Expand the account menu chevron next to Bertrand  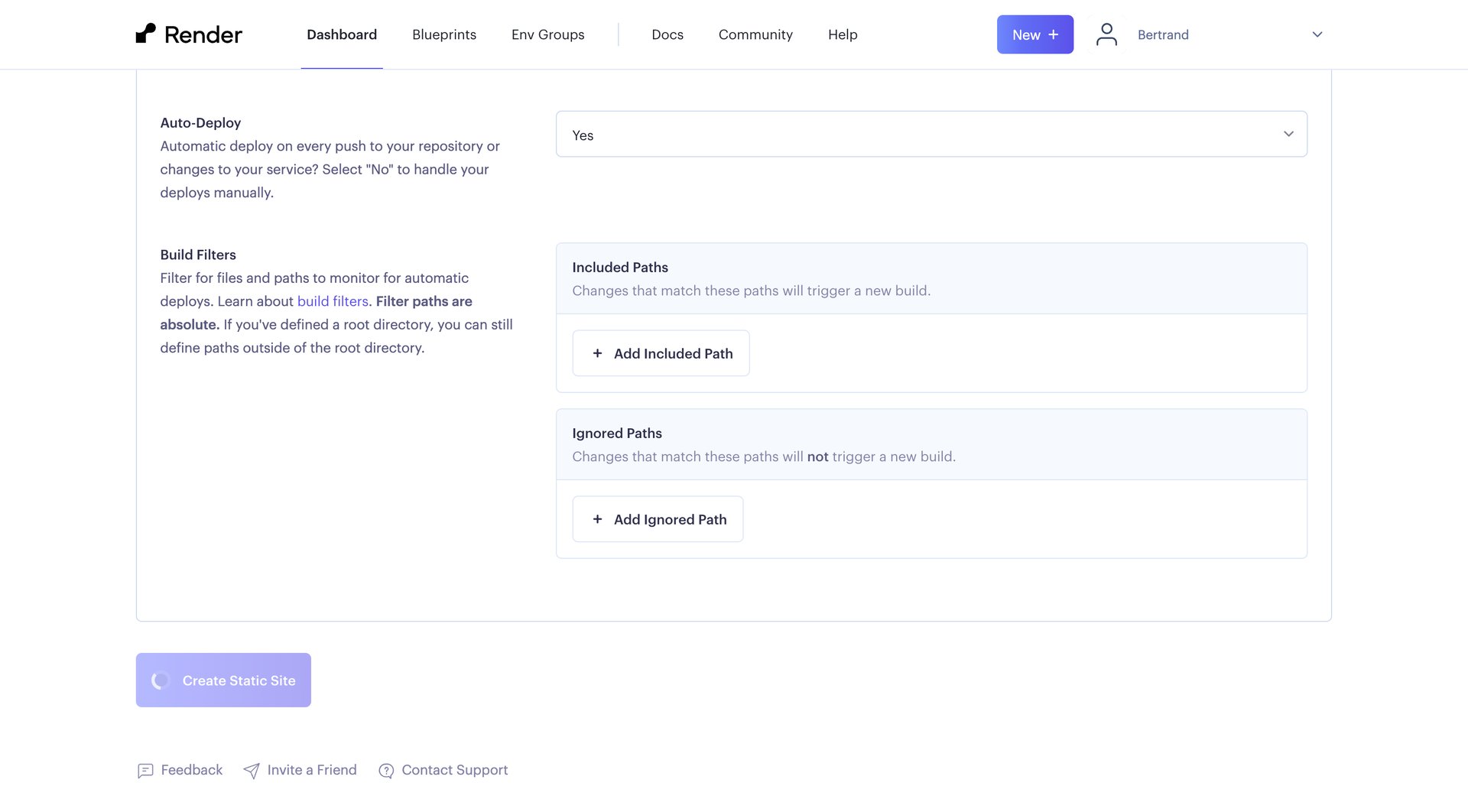click(x=1317, y=34)
